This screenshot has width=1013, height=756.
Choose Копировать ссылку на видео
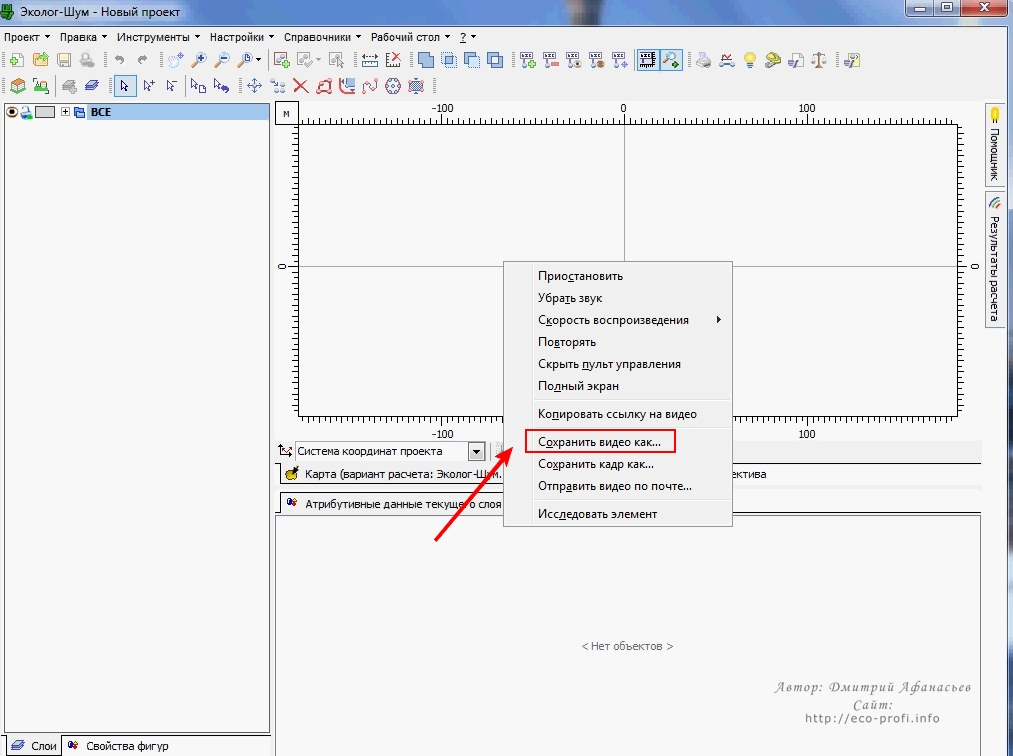pyautogui.click(x=617, y=414)
